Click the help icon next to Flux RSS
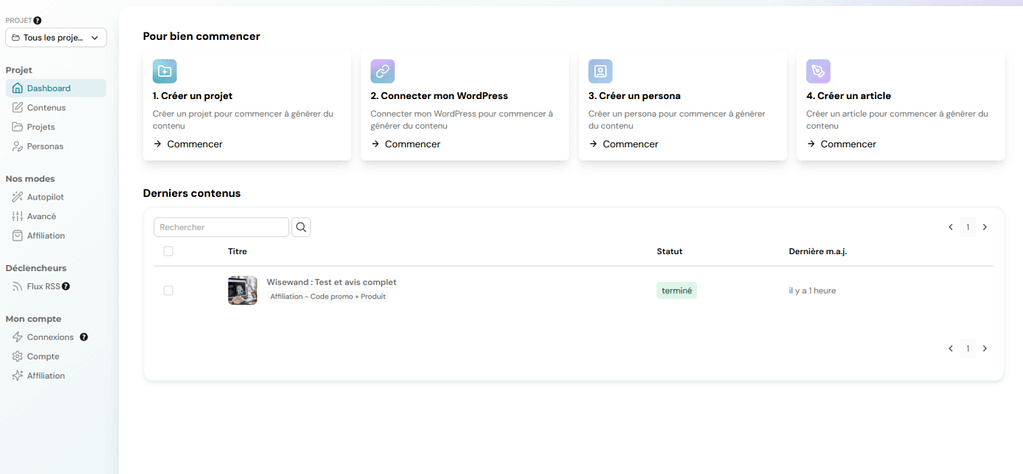 pos(66,286)
